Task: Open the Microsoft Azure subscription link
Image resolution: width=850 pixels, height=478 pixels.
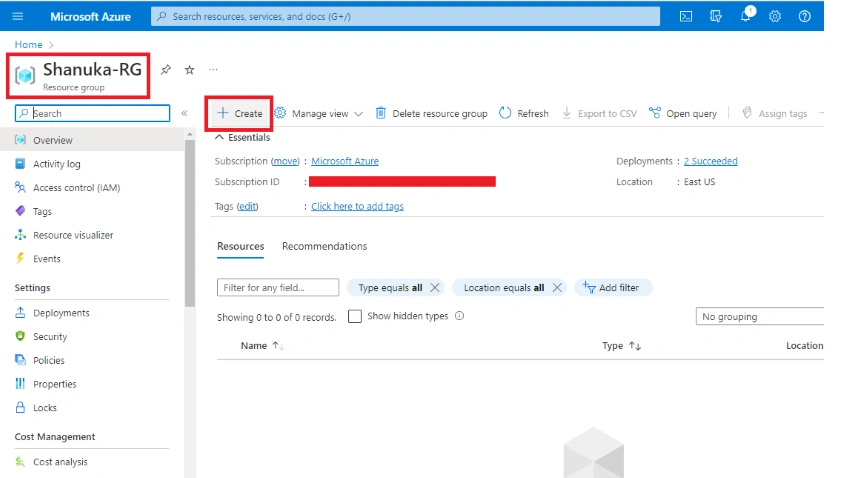Action: tap(345, 161)
